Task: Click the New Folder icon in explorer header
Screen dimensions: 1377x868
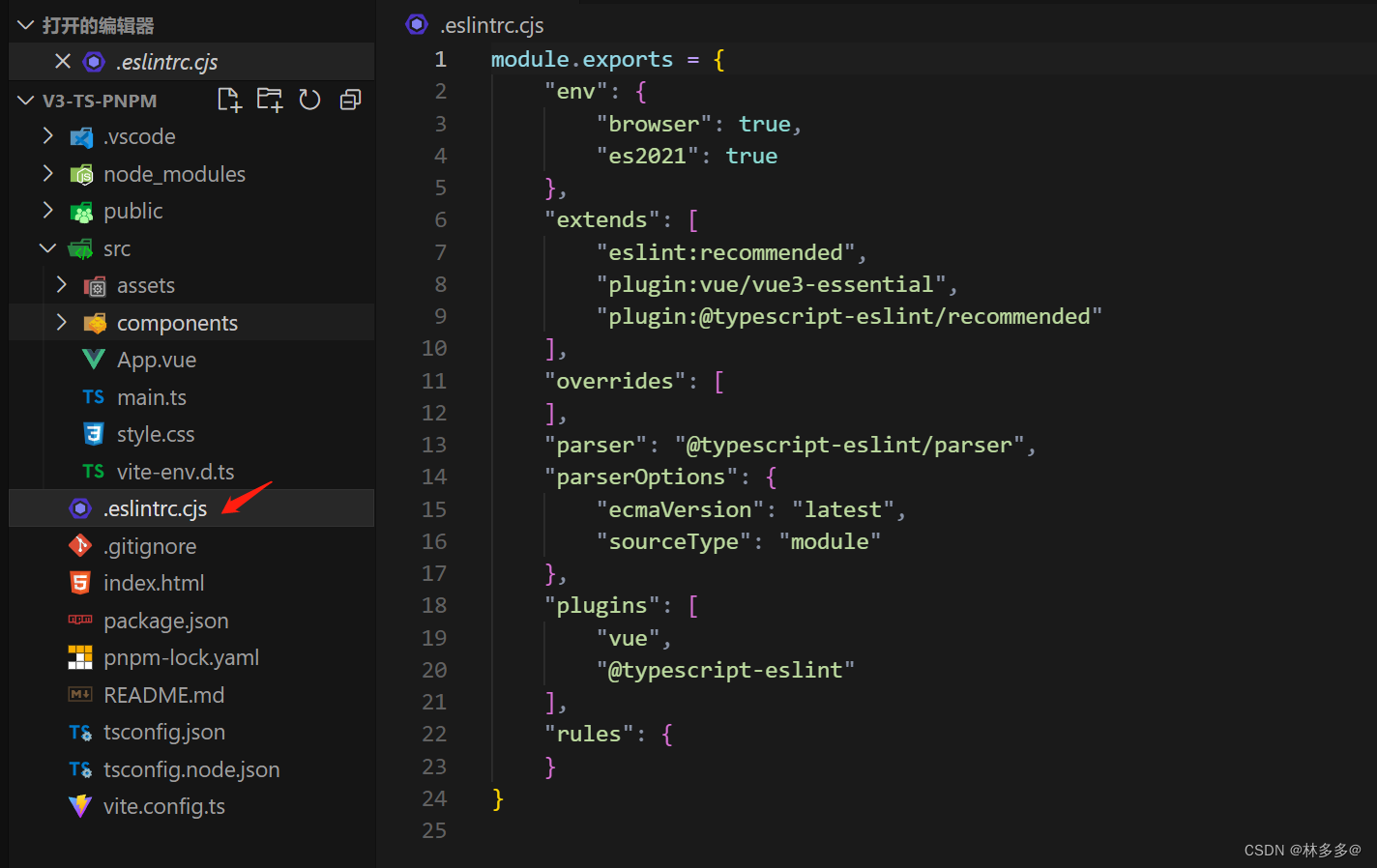Action: point(270,100)
